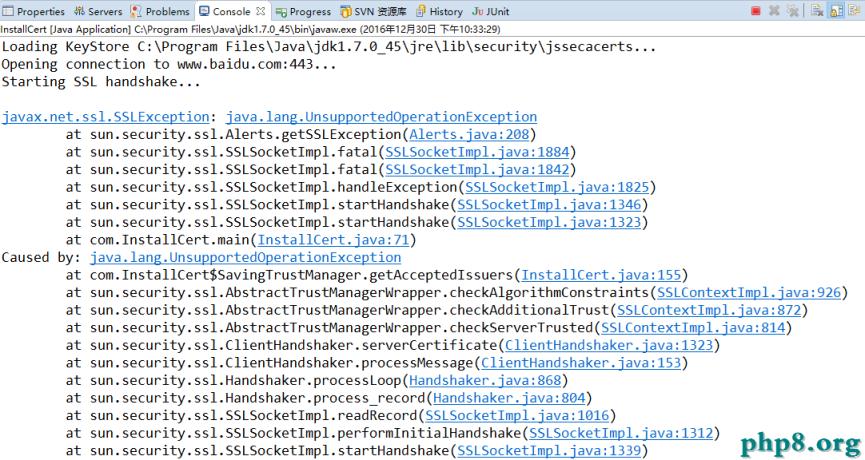Show the Problems tab
The height and width of the screenshot is (460, 865).
click(161, 11)
